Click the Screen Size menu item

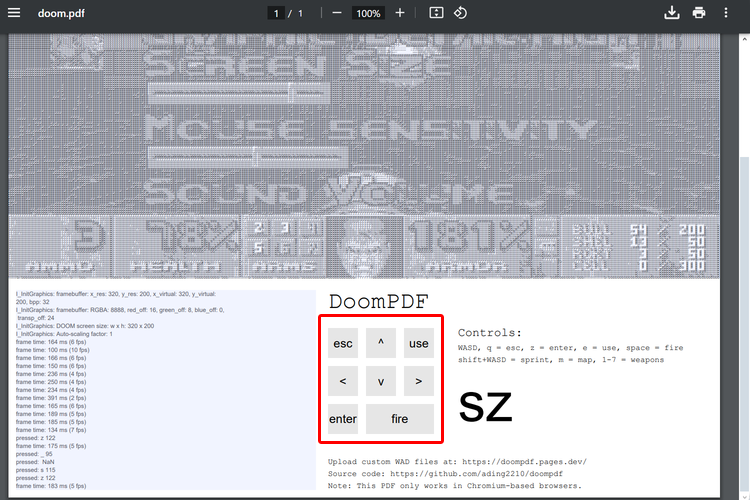(297, 65)
